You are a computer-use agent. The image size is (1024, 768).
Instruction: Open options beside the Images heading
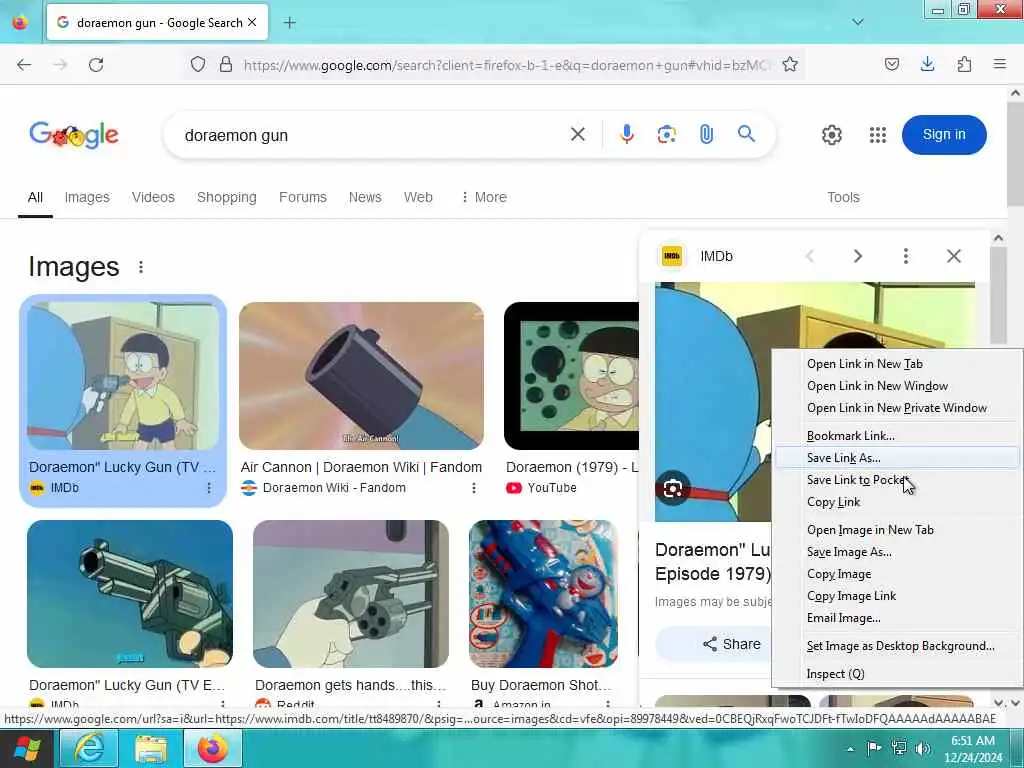[140, 267]
